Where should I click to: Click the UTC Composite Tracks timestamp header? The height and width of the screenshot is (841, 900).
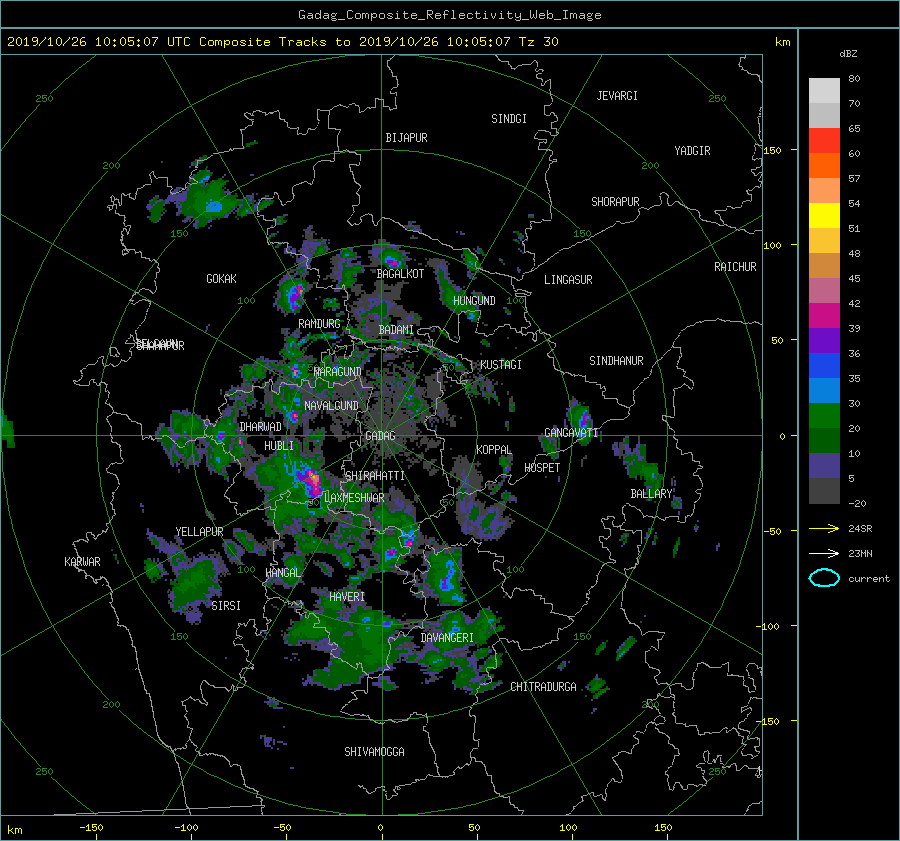pos(282,42)
